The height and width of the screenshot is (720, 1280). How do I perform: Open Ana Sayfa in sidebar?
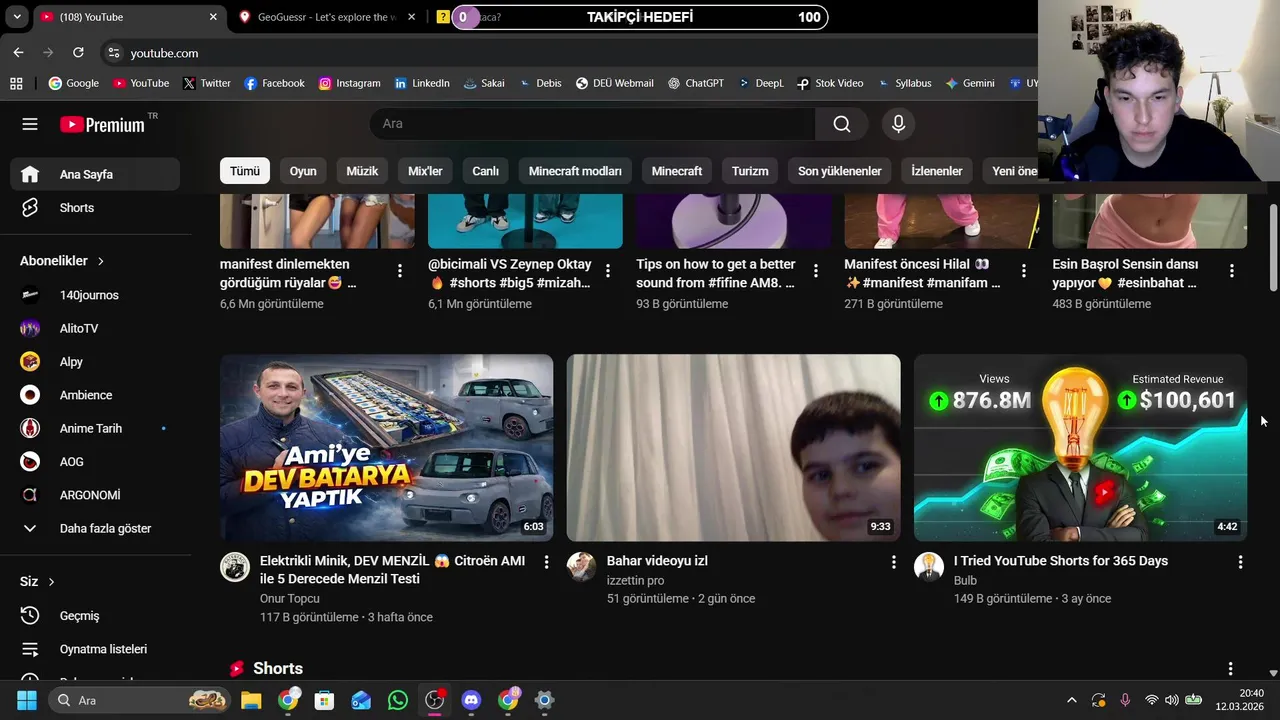(x=96, y=174)
